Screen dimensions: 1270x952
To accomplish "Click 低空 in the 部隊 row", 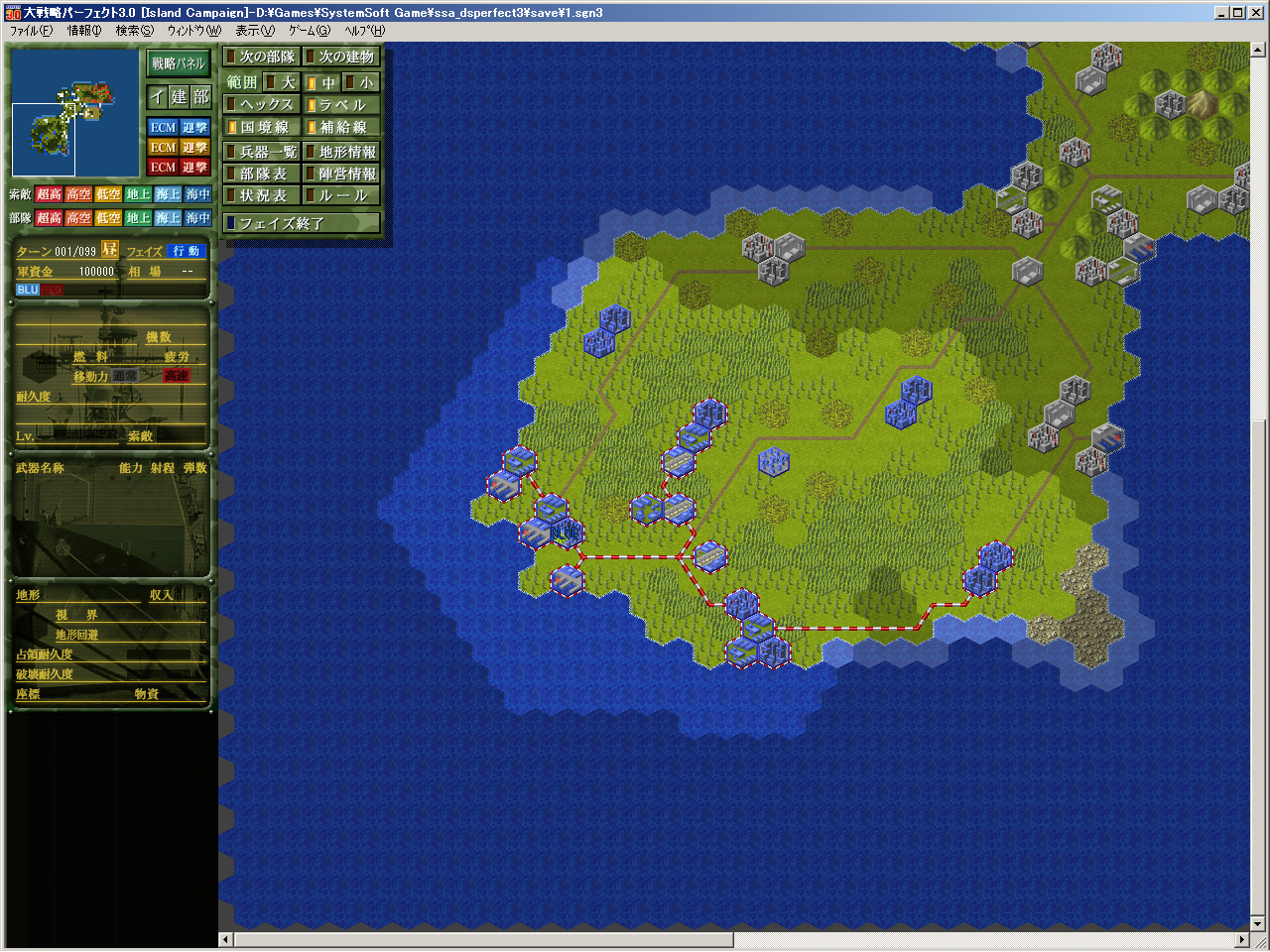I will click(x=109, y=217).
